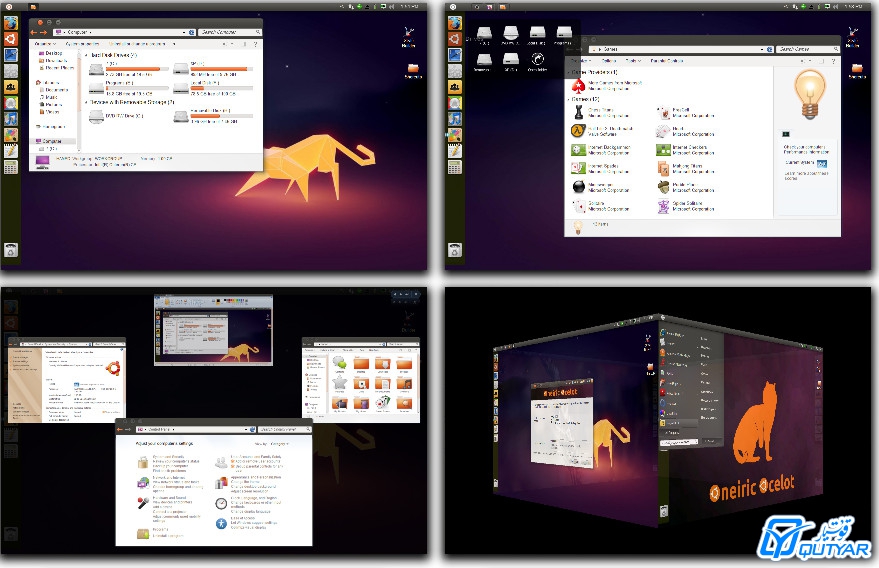Click usage bar of Programs (E:)
This screenshot has height=568, width=879.
pyautogui.click(x=137, y=88)
